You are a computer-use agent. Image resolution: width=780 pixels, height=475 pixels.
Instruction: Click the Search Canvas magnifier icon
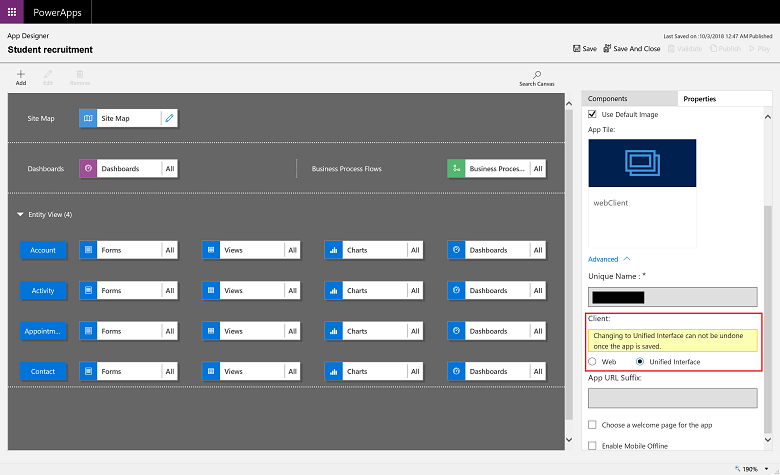[537, 75]
